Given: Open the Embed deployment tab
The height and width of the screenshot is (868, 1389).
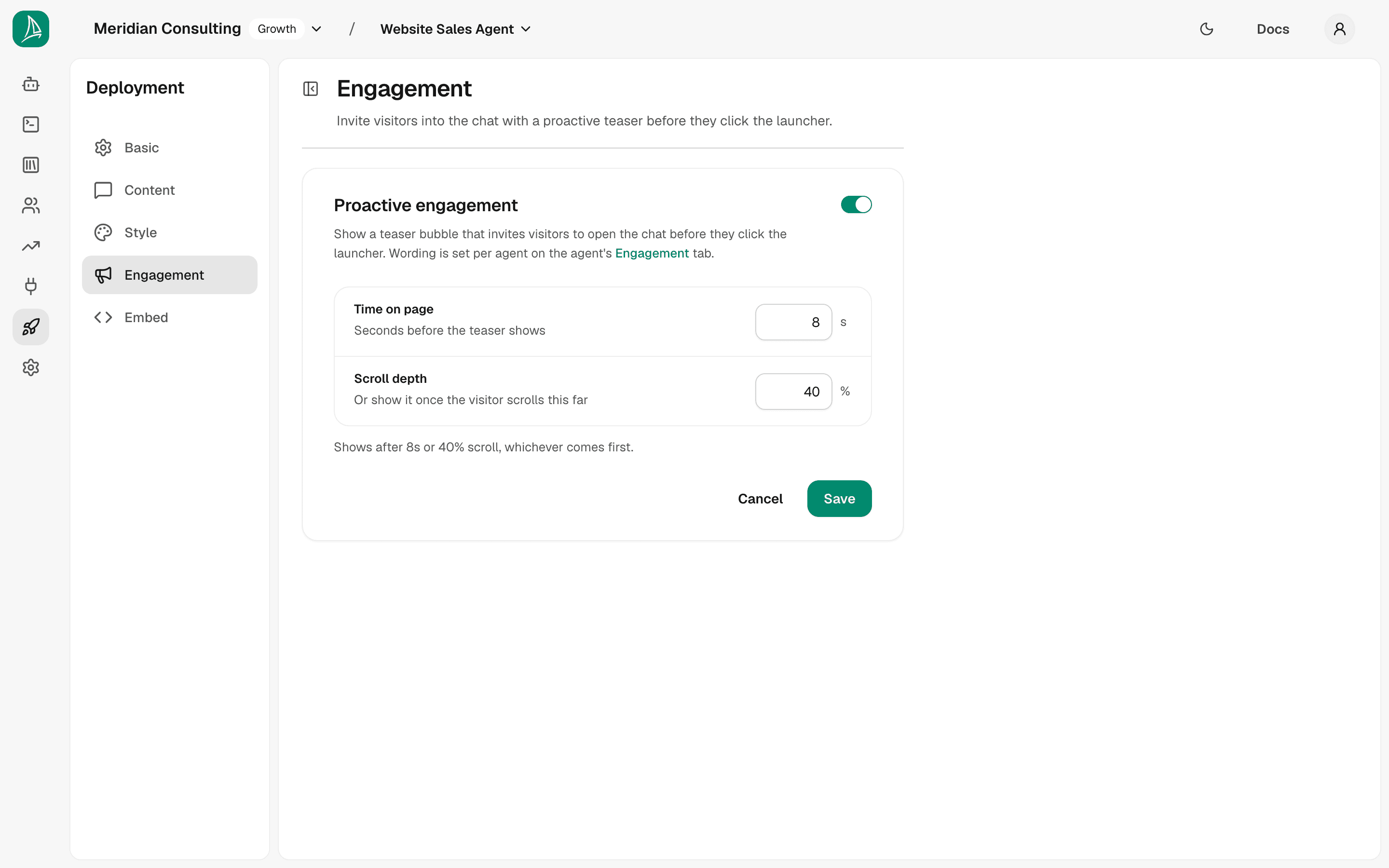Looking at the screenshot, I should point(170,317).
